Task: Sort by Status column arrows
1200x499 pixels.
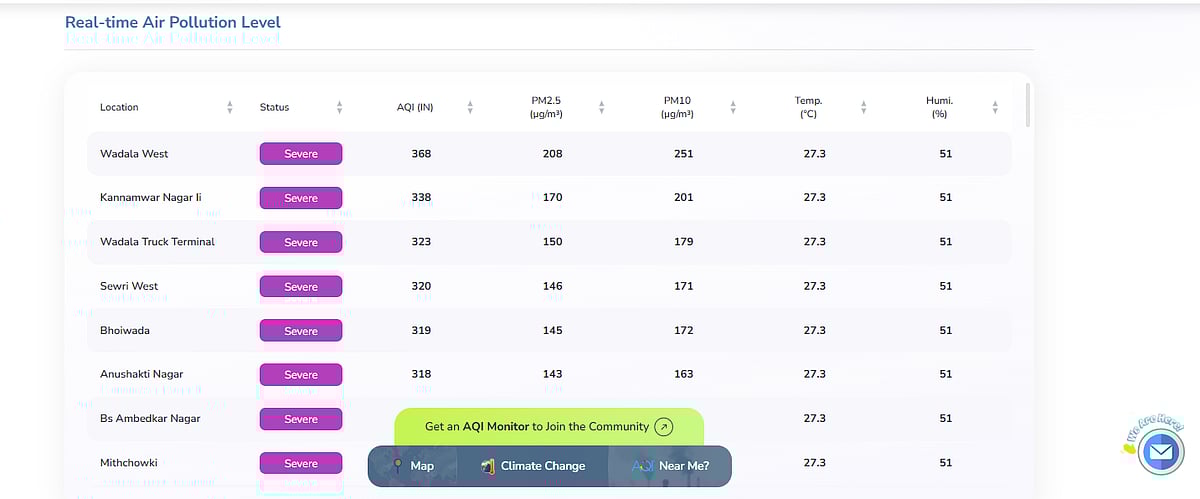Action: [340, 107]
